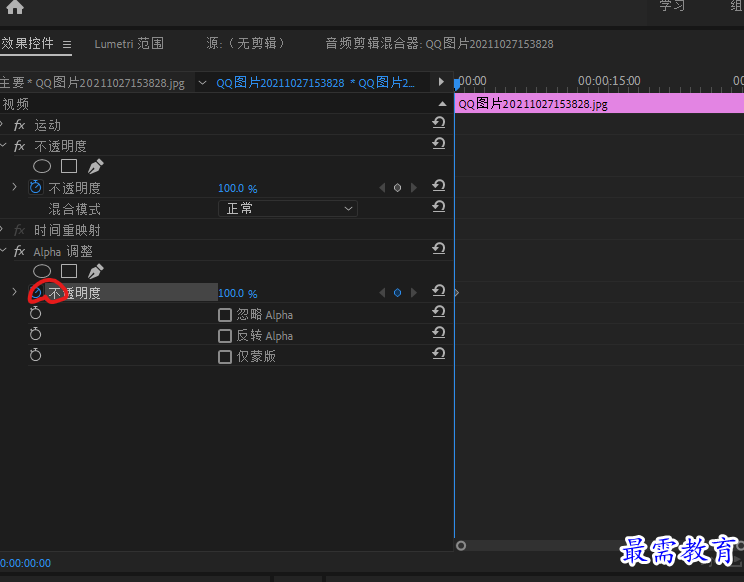Viewport: 744px width, 582px height.
Task: Reset the Alpha 调整 不透明度 parameter
Action: pyautogui.click(x=439, y=290)
